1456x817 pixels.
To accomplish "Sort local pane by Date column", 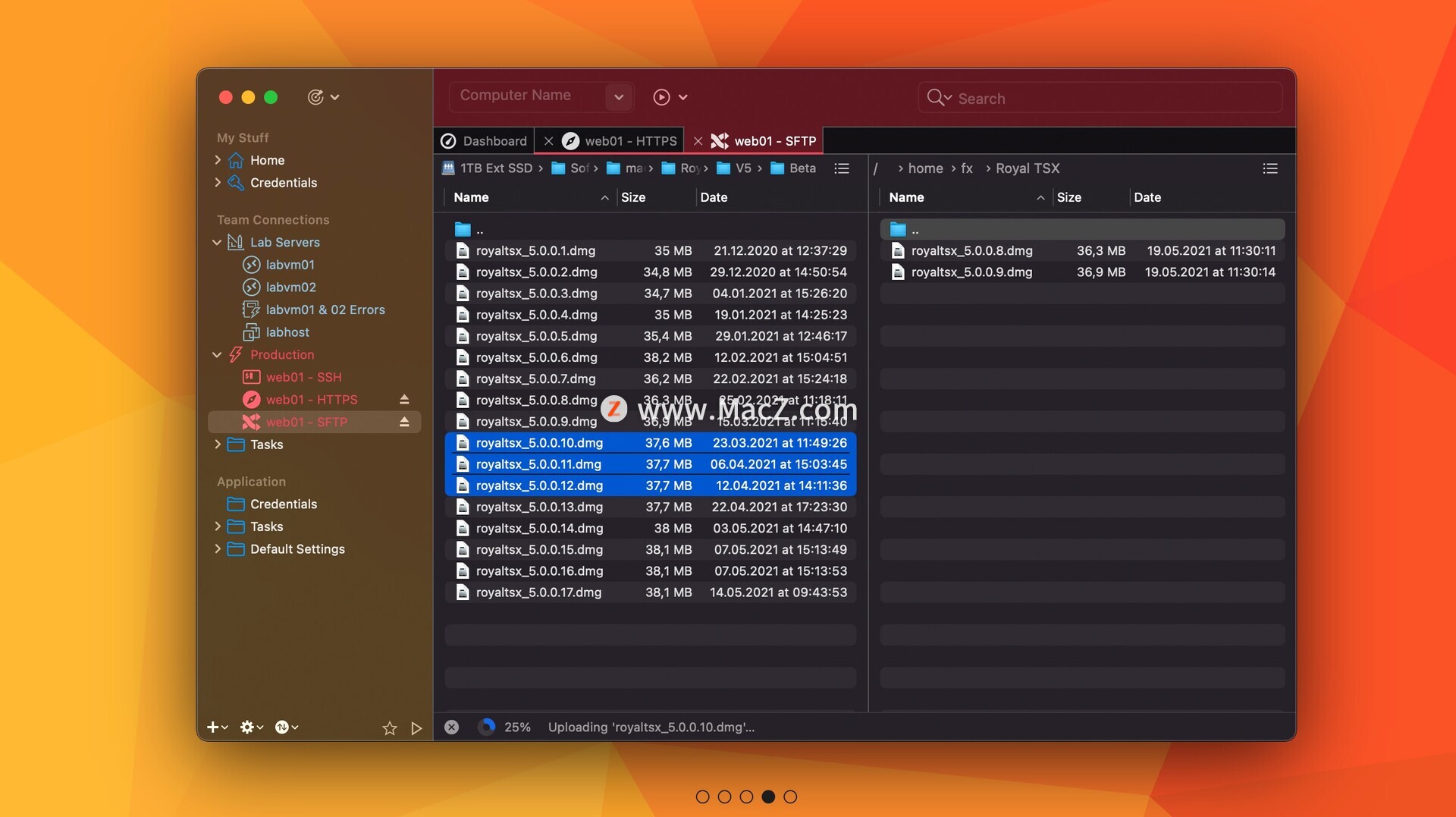I will point(777,197).
